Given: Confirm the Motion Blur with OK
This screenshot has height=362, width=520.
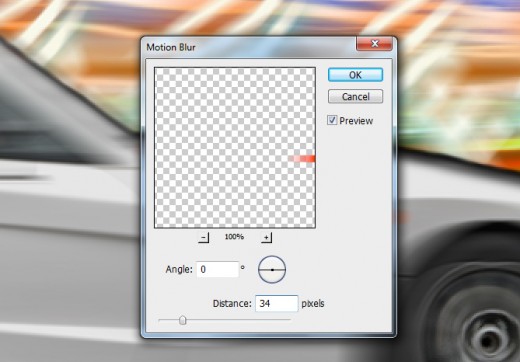Looking at the screenshot, I should point(355,75).
